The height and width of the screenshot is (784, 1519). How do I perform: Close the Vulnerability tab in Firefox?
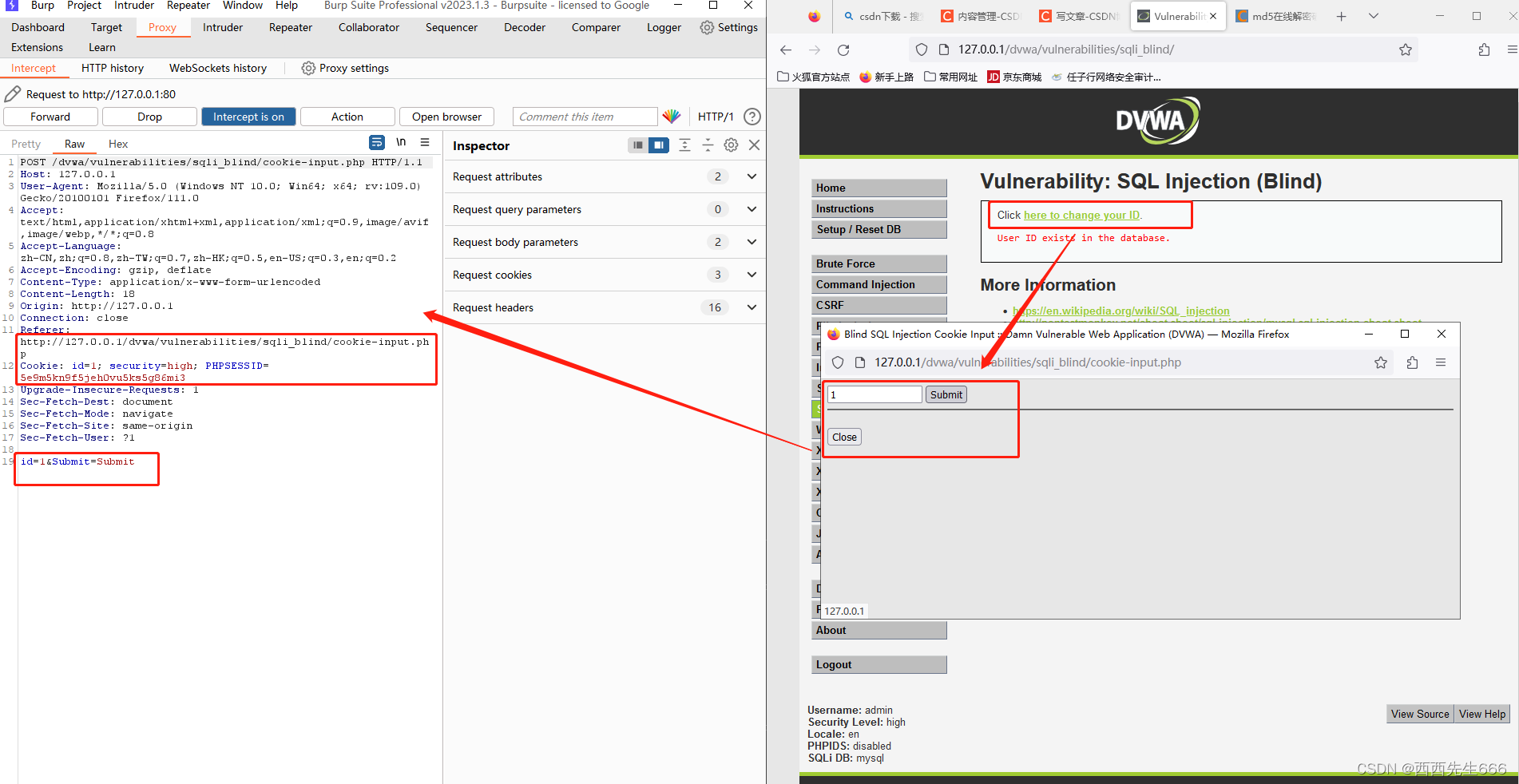1213,16
